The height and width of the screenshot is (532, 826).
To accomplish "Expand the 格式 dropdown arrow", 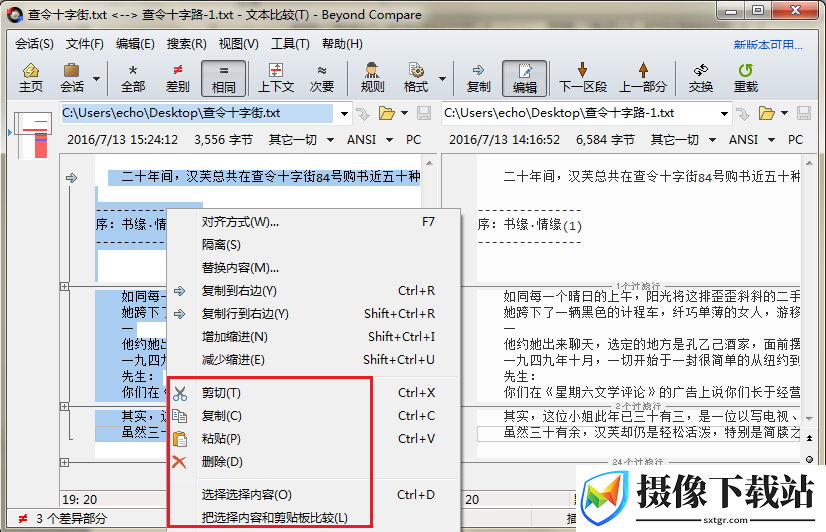I will [442, 79].
